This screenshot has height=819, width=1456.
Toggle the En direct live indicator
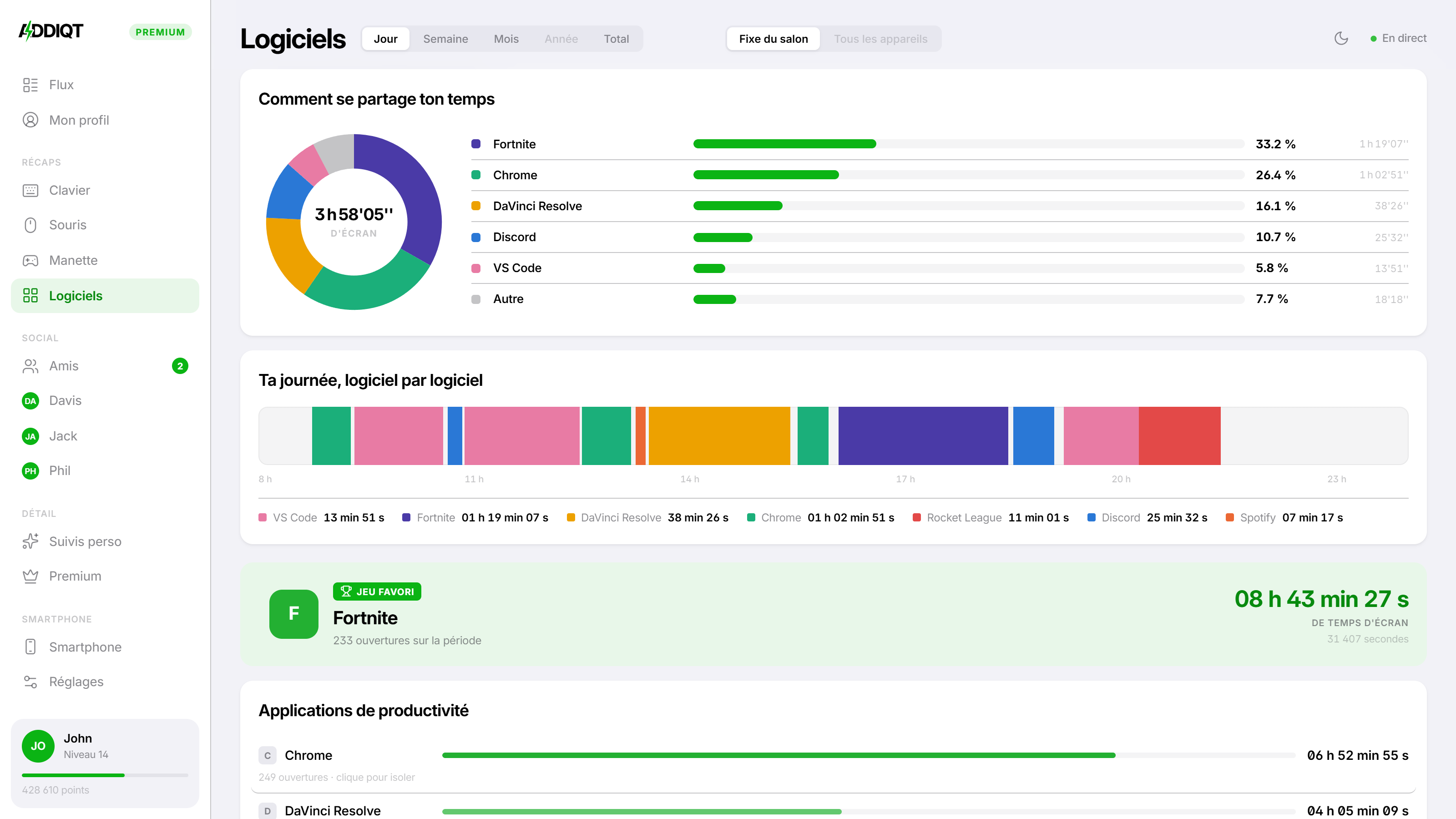point(1398,38)
